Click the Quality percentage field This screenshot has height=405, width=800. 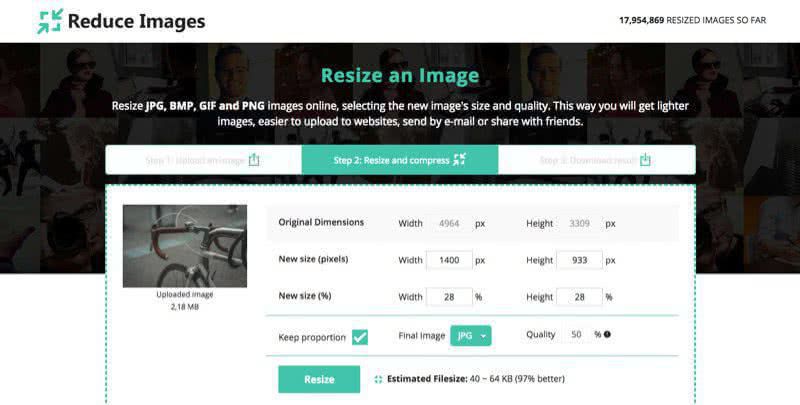coord(577,334)
